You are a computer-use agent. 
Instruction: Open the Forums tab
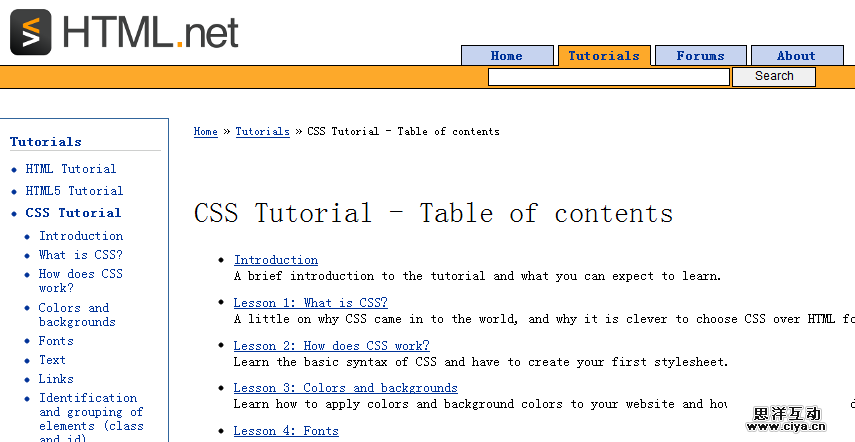701,56
